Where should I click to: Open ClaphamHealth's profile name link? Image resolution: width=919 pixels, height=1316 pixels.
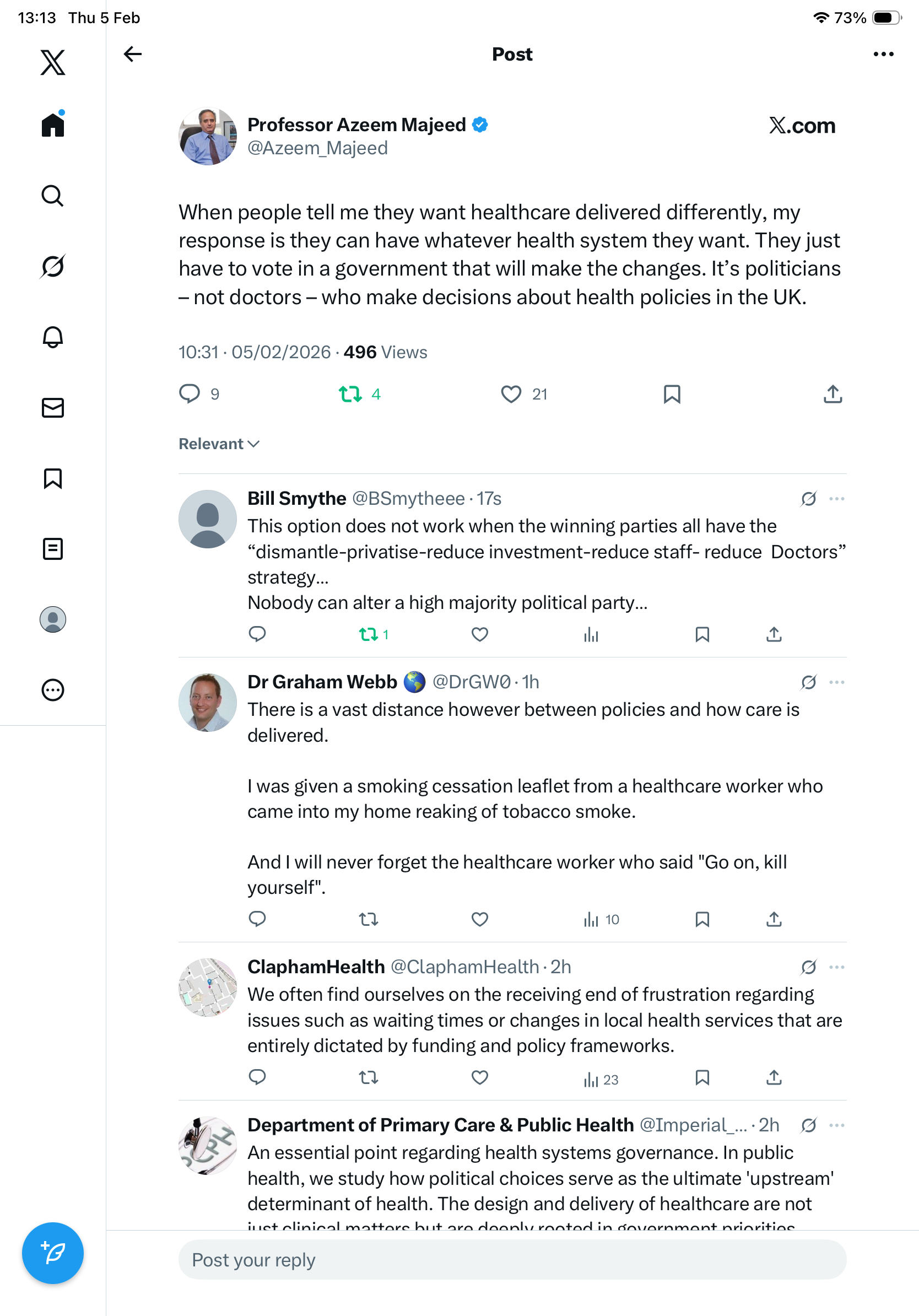(316, 967)
